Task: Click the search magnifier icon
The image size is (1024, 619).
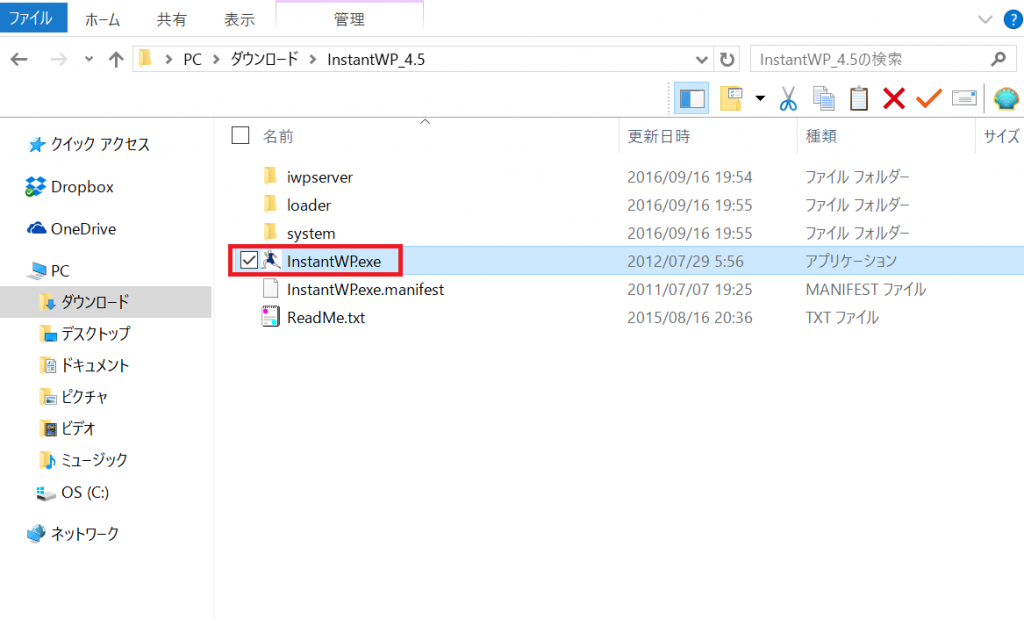Action: coord(998,59)
